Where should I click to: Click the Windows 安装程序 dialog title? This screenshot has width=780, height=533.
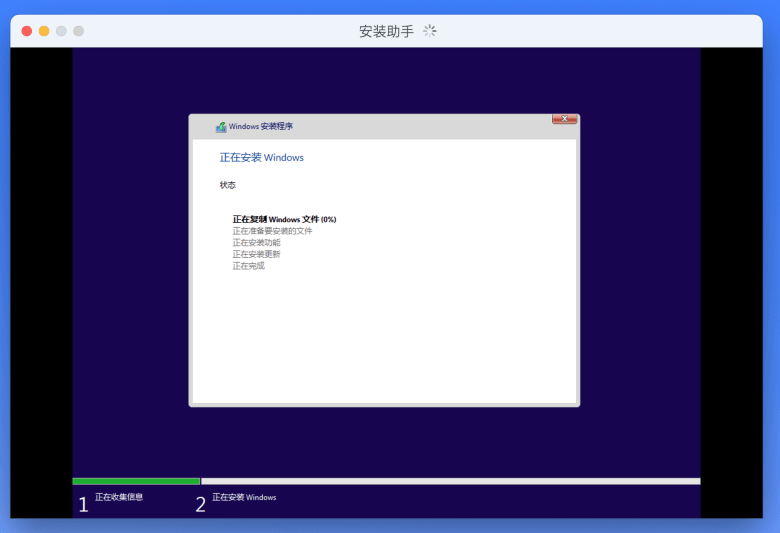pos(261,126)
